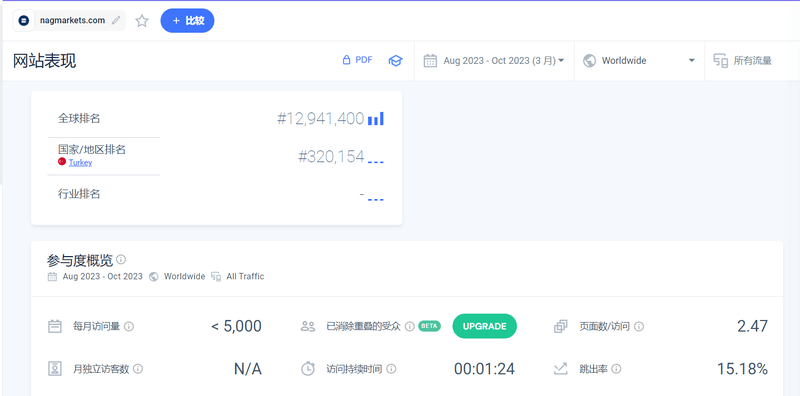Click the small globe icon under 参与度概览

[x=154, y=277]
